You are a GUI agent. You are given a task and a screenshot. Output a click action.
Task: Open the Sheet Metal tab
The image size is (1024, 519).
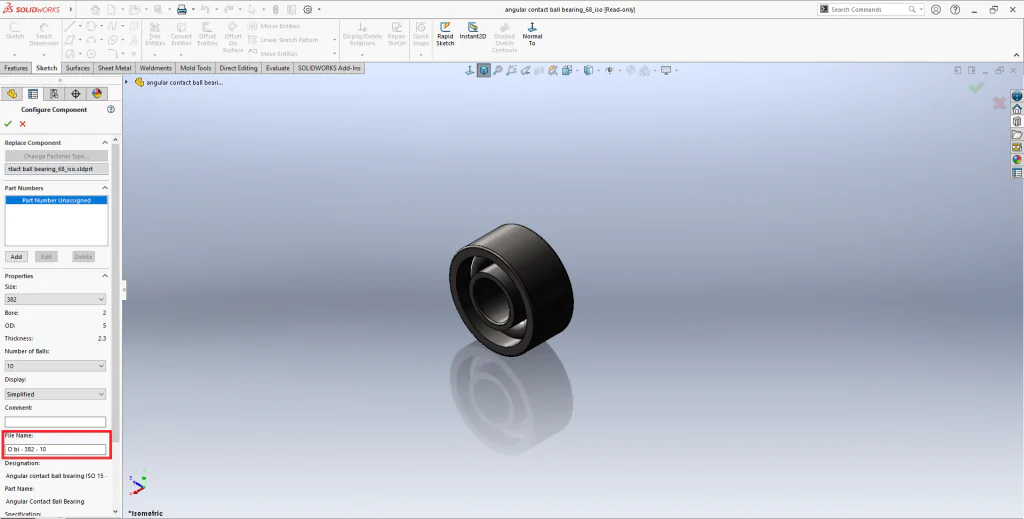click(114, 68)
